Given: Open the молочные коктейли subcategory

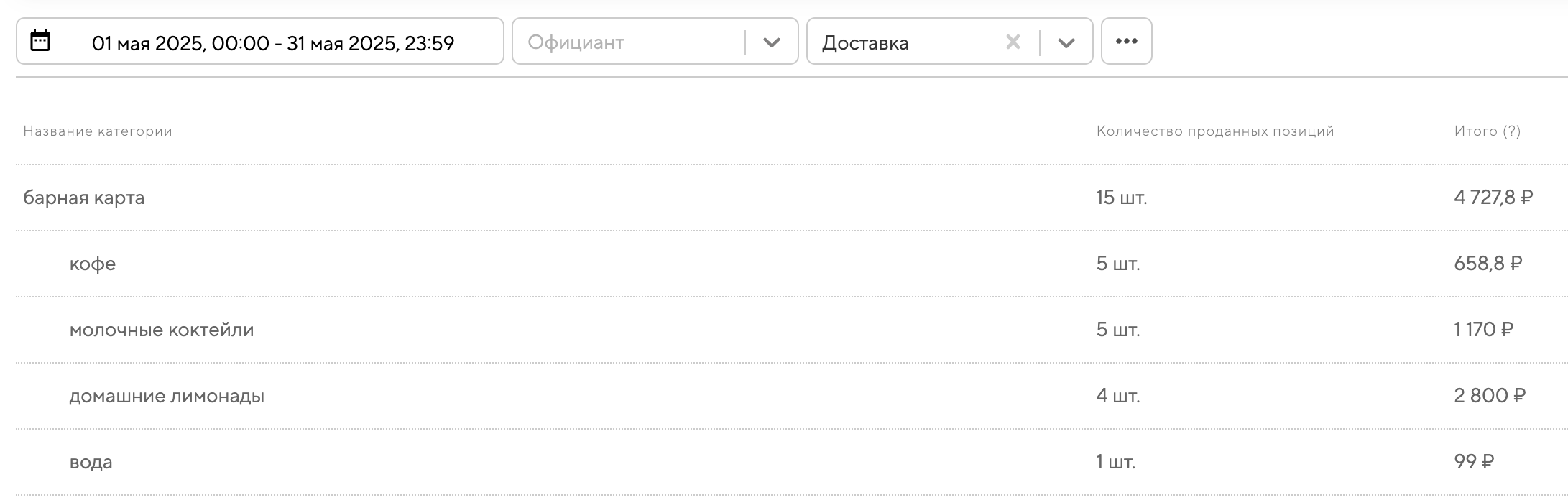Looking at the screenshot, I should coord(162,330).
